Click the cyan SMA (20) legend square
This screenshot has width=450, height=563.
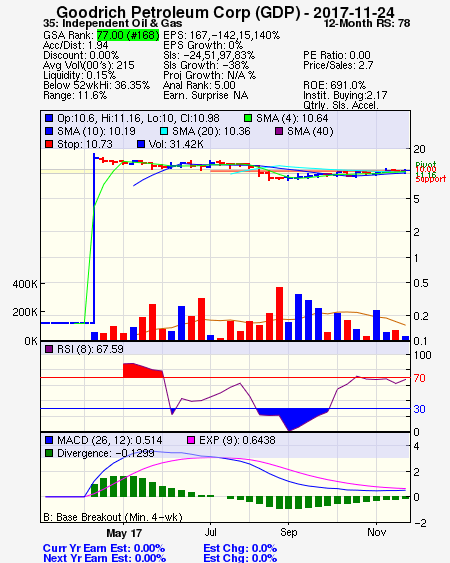click(164, 131)
